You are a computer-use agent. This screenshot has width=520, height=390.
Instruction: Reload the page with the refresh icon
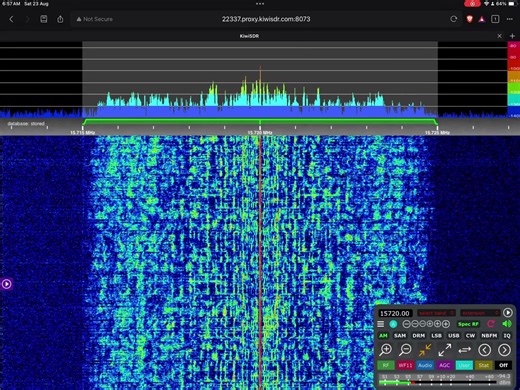coord(454,19)
